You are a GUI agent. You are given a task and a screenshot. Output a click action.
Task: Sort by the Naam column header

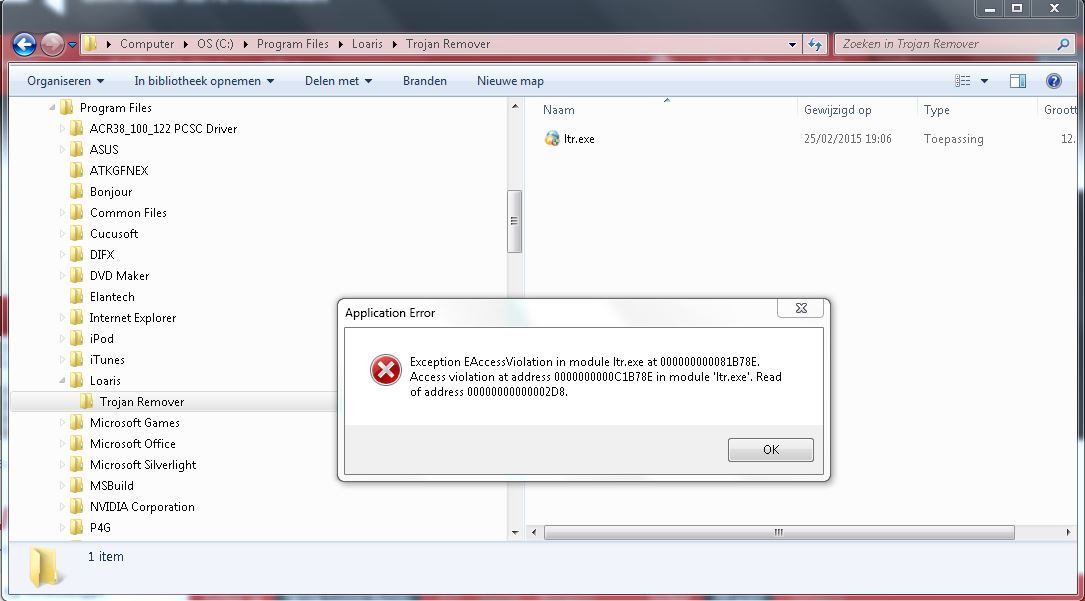point(558,110)
